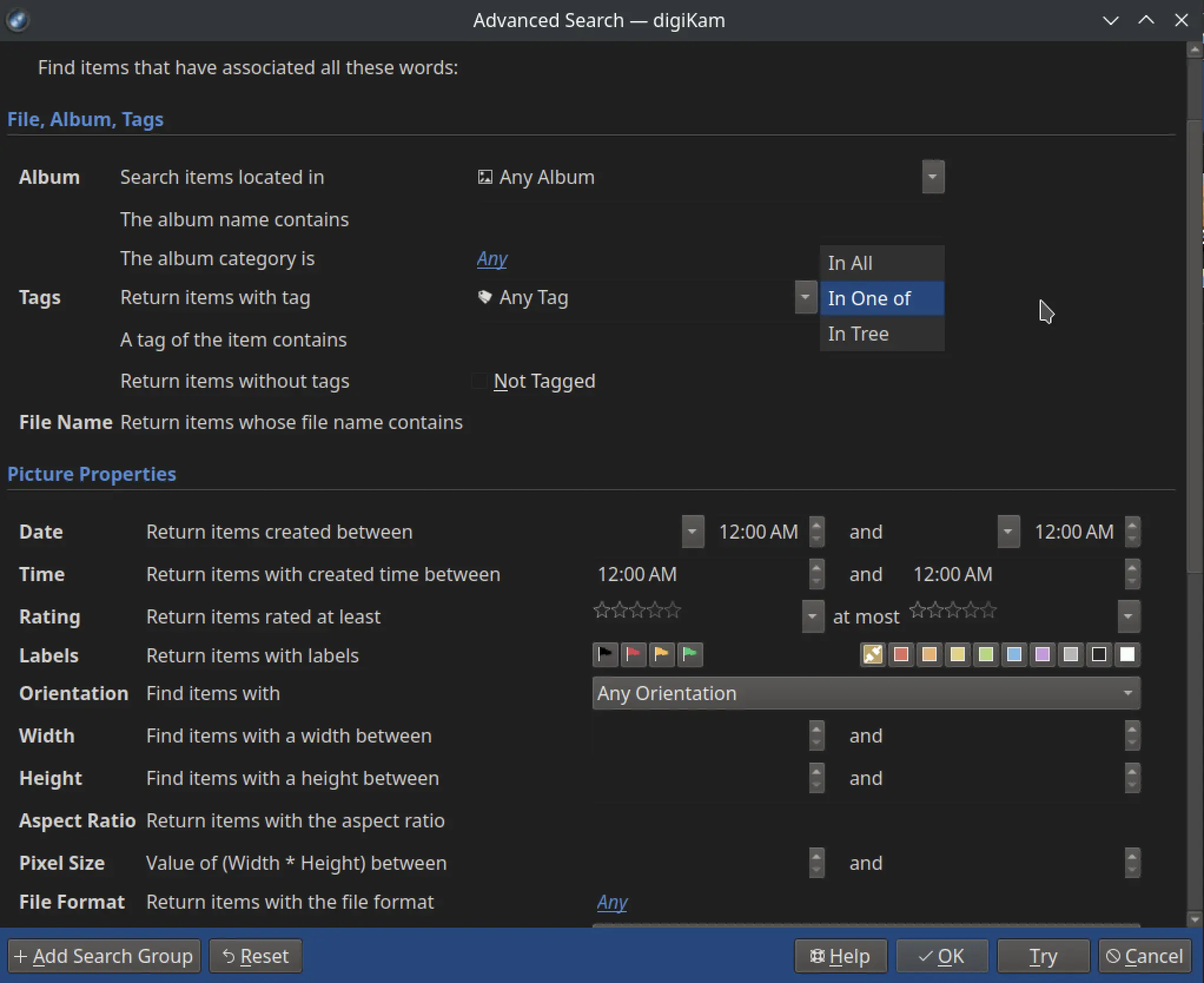Enable the Not Tagged checkbox
Viewport: 1204px width, 983px height.
click(479, 381)
